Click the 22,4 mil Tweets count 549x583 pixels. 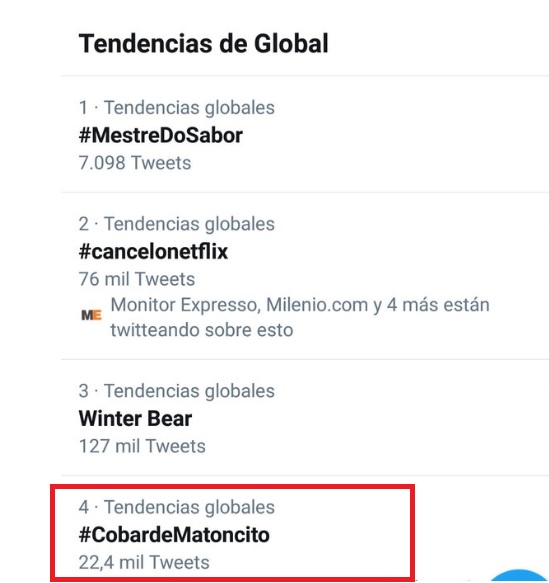[x=144, y=563]
